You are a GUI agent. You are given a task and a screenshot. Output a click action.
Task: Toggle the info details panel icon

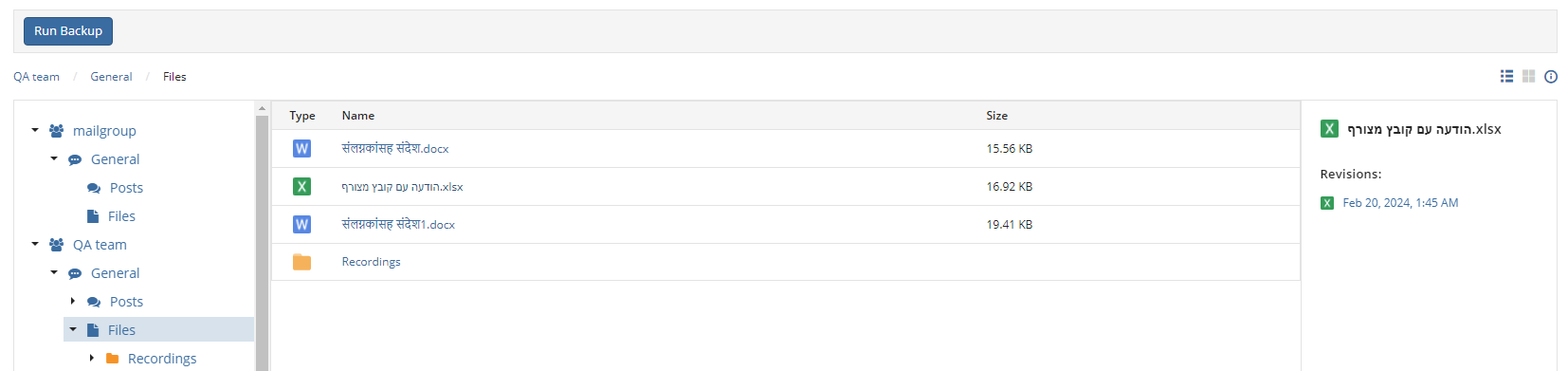(1551, 77)
